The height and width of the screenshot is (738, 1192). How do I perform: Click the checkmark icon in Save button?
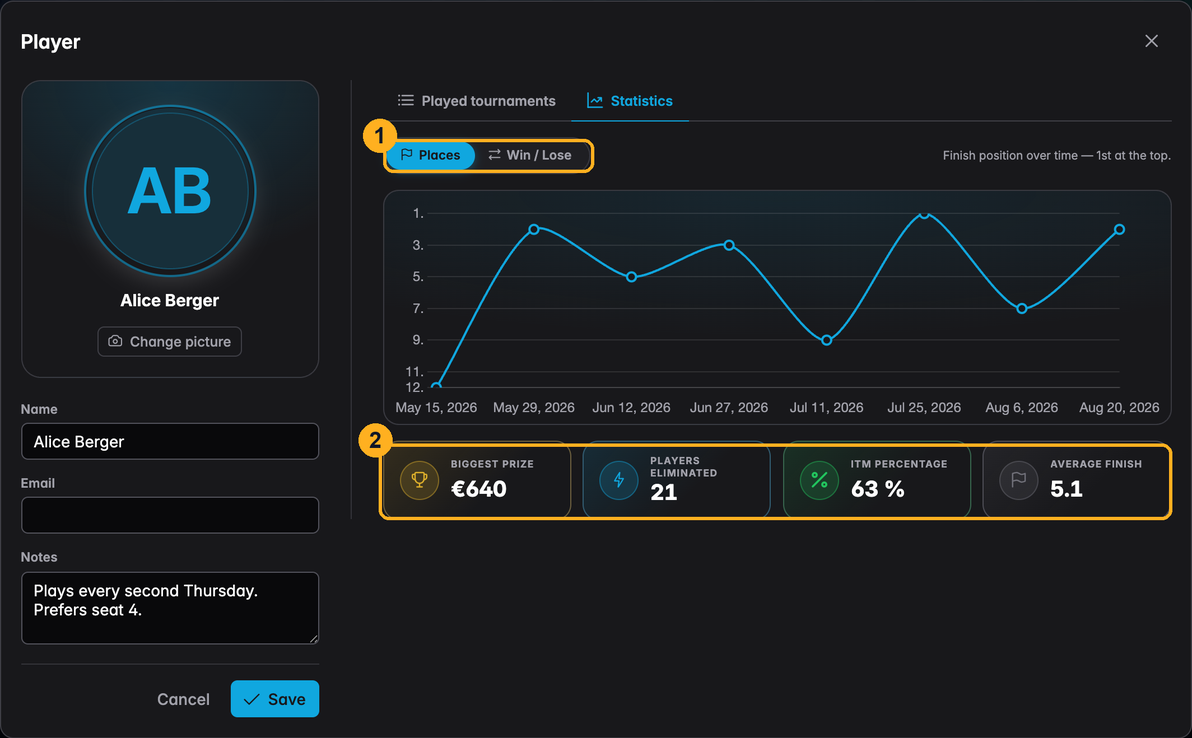pos(252,699)
